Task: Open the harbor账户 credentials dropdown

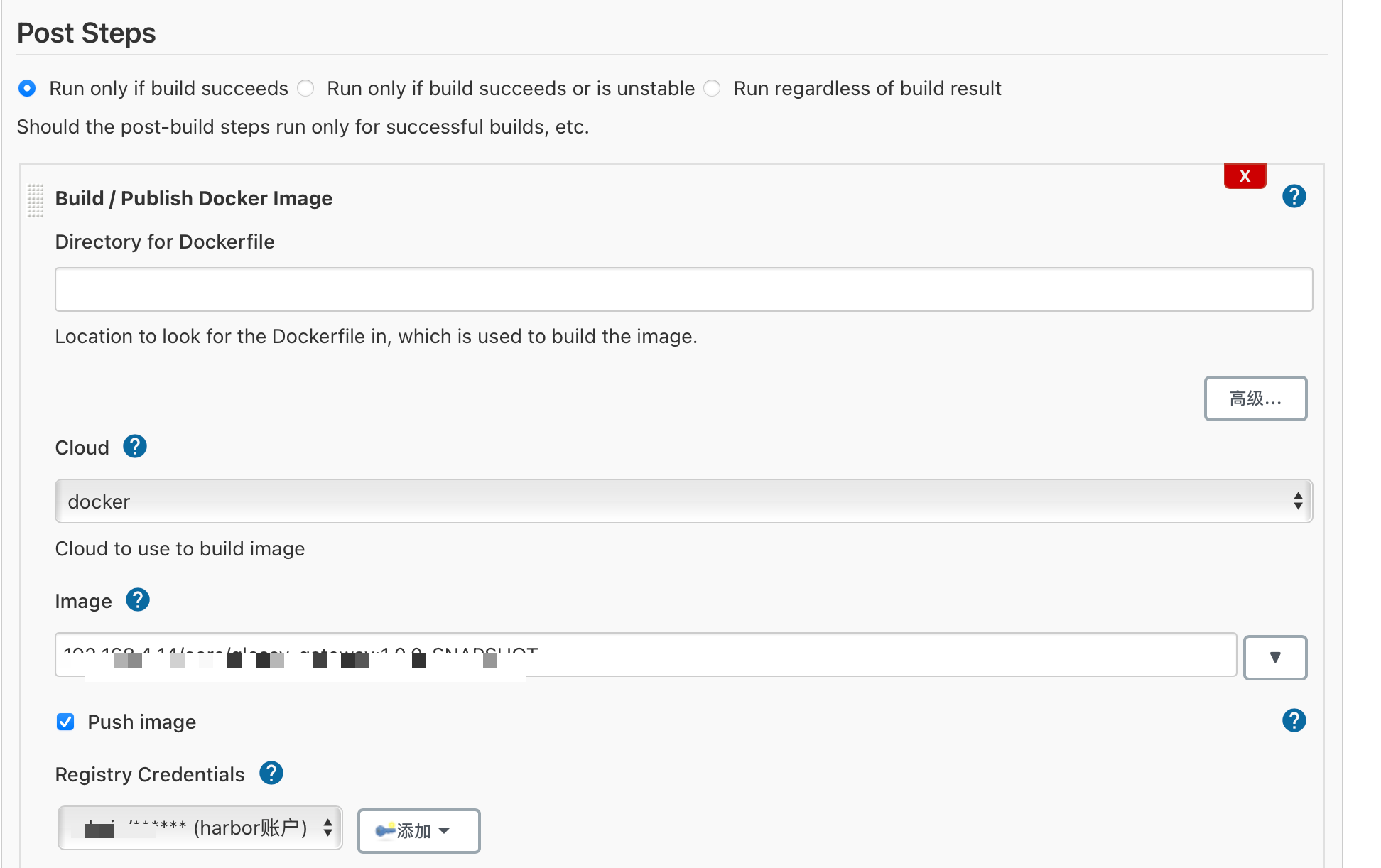Action: 200,828
